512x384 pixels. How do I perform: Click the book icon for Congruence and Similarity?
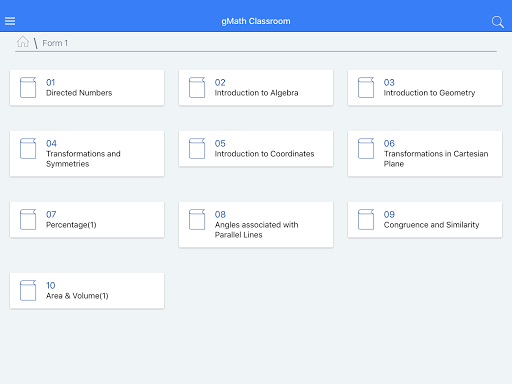(366, 220)
